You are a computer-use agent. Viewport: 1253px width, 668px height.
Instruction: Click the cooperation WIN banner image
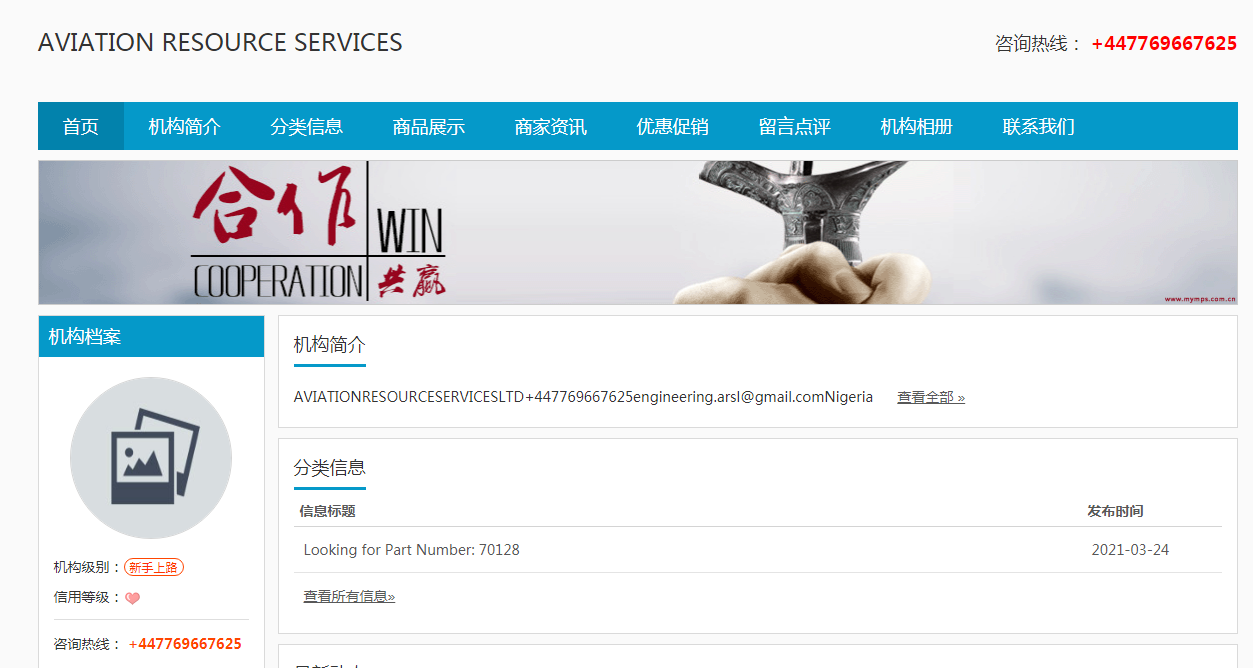tap(638, 232)
